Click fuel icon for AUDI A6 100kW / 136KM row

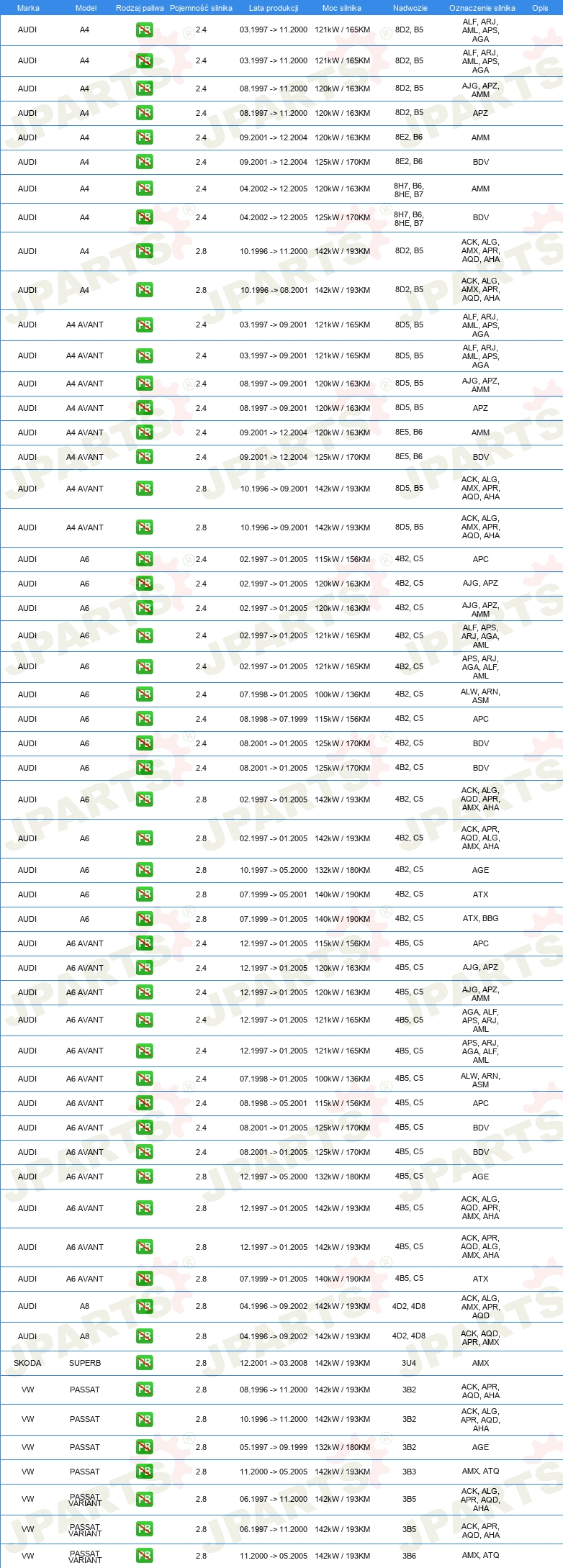click(x=145, y=694)
